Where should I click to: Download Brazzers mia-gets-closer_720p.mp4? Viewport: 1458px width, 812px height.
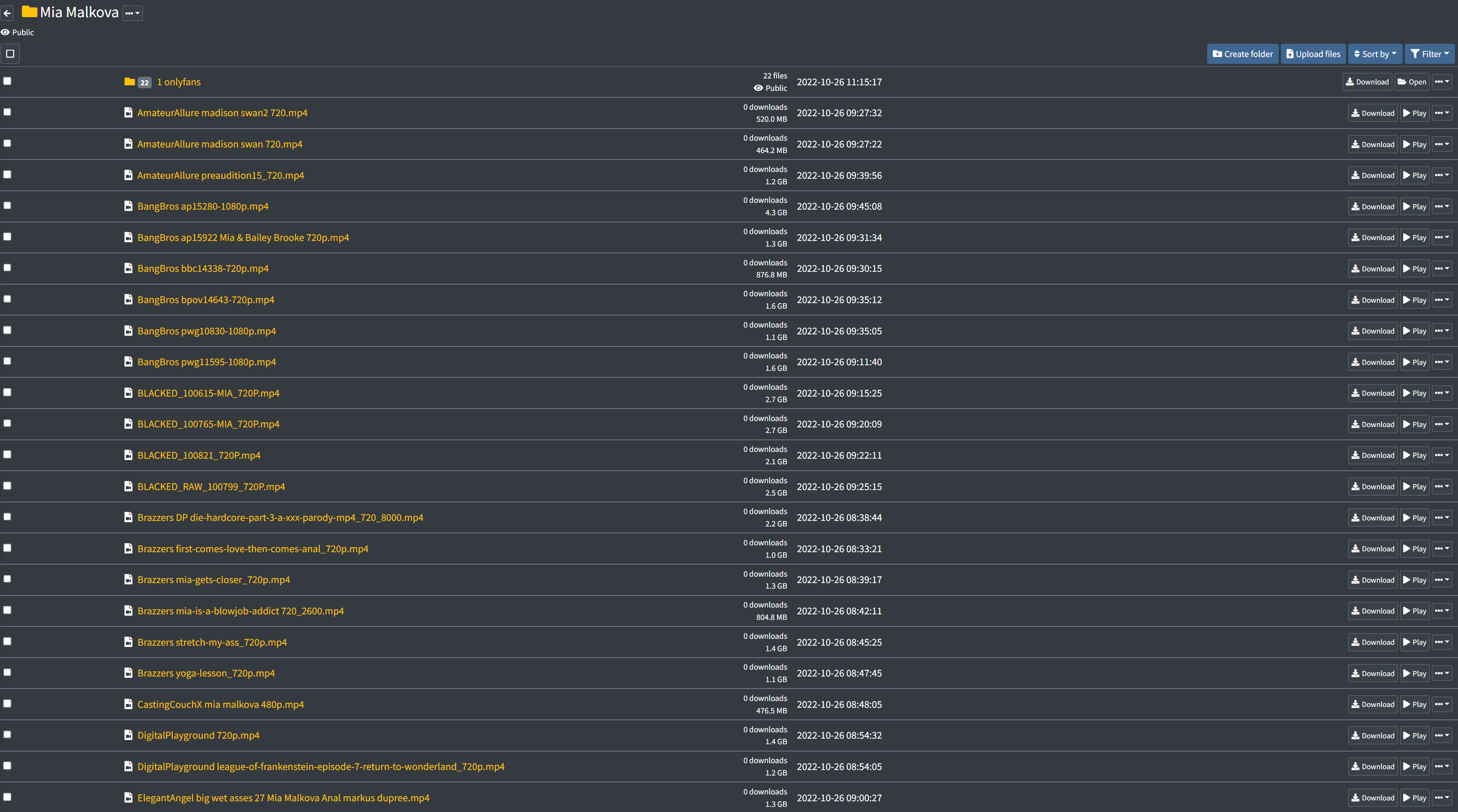1373,580
